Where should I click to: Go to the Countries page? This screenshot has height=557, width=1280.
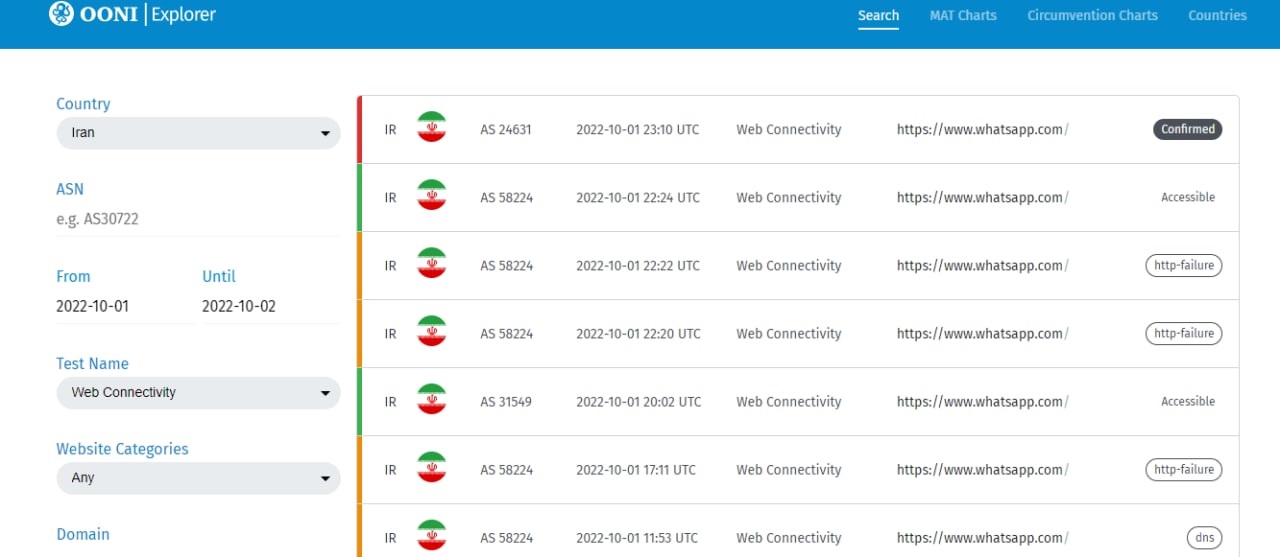(x=1217, y=15)
